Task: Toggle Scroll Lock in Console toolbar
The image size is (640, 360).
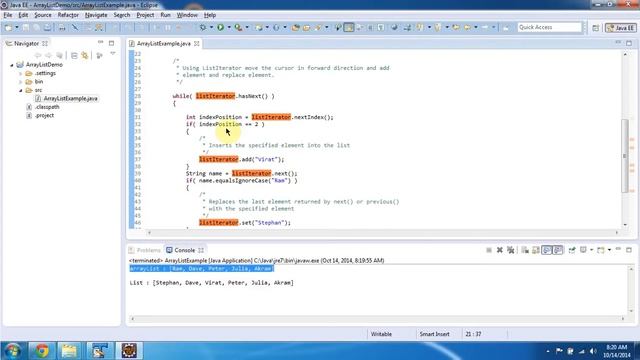Action: pos(536,250)
